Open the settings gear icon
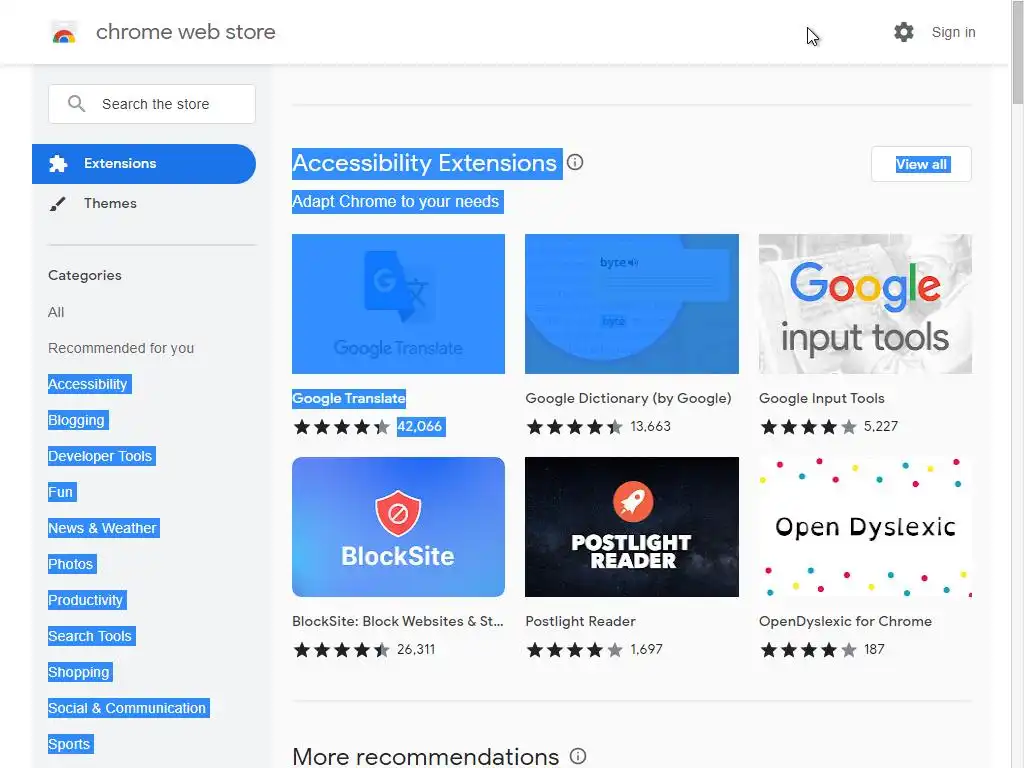This screenshot has height=768, width=1024. [904, 32]
